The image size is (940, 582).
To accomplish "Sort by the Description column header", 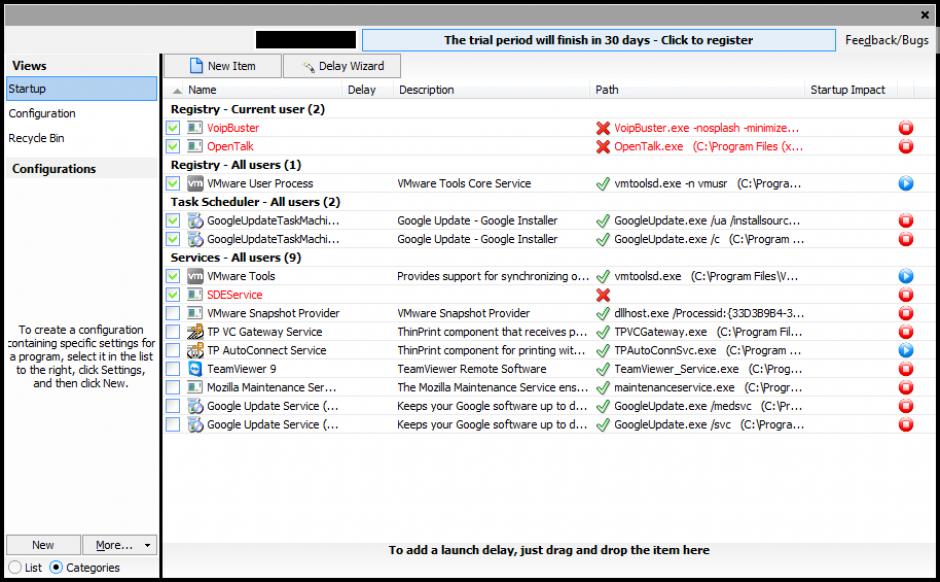I will coord(426,90).
